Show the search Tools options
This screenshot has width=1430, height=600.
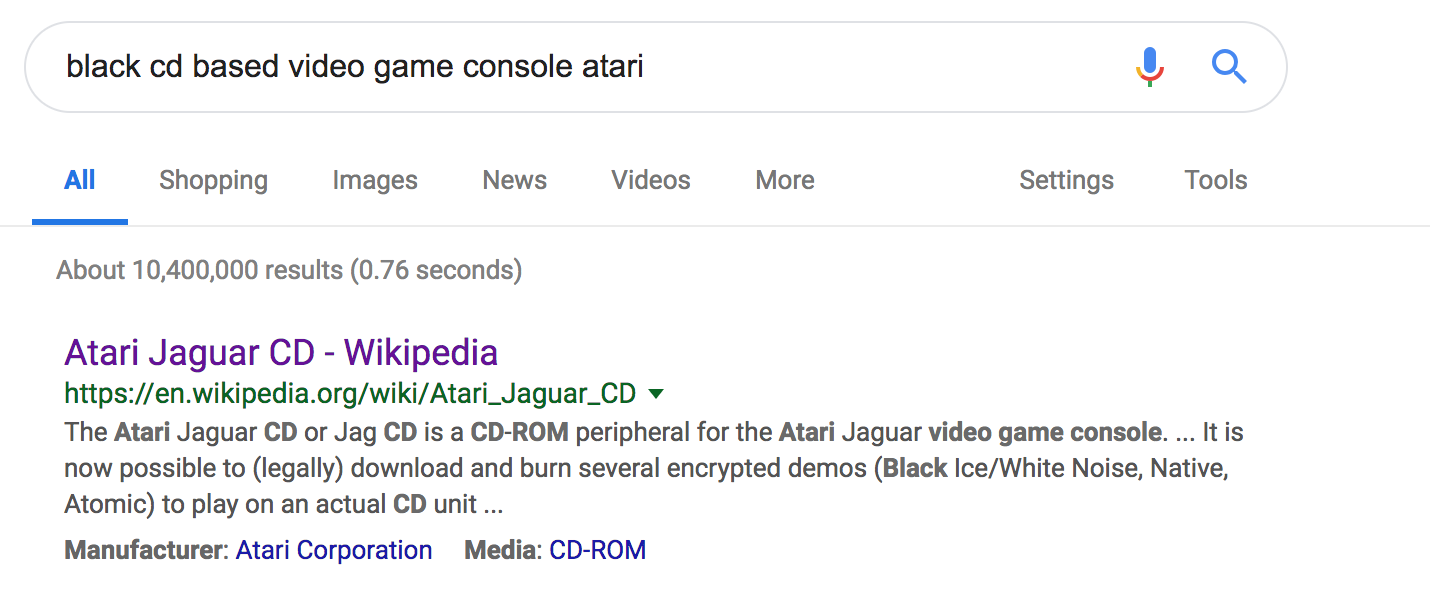[1216, 180]
